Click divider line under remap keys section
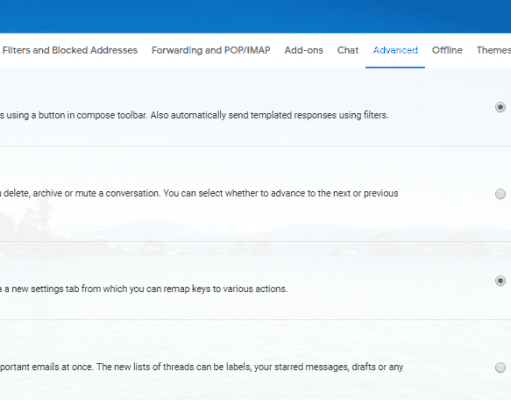The image size is (511, 400). point(255,319)
